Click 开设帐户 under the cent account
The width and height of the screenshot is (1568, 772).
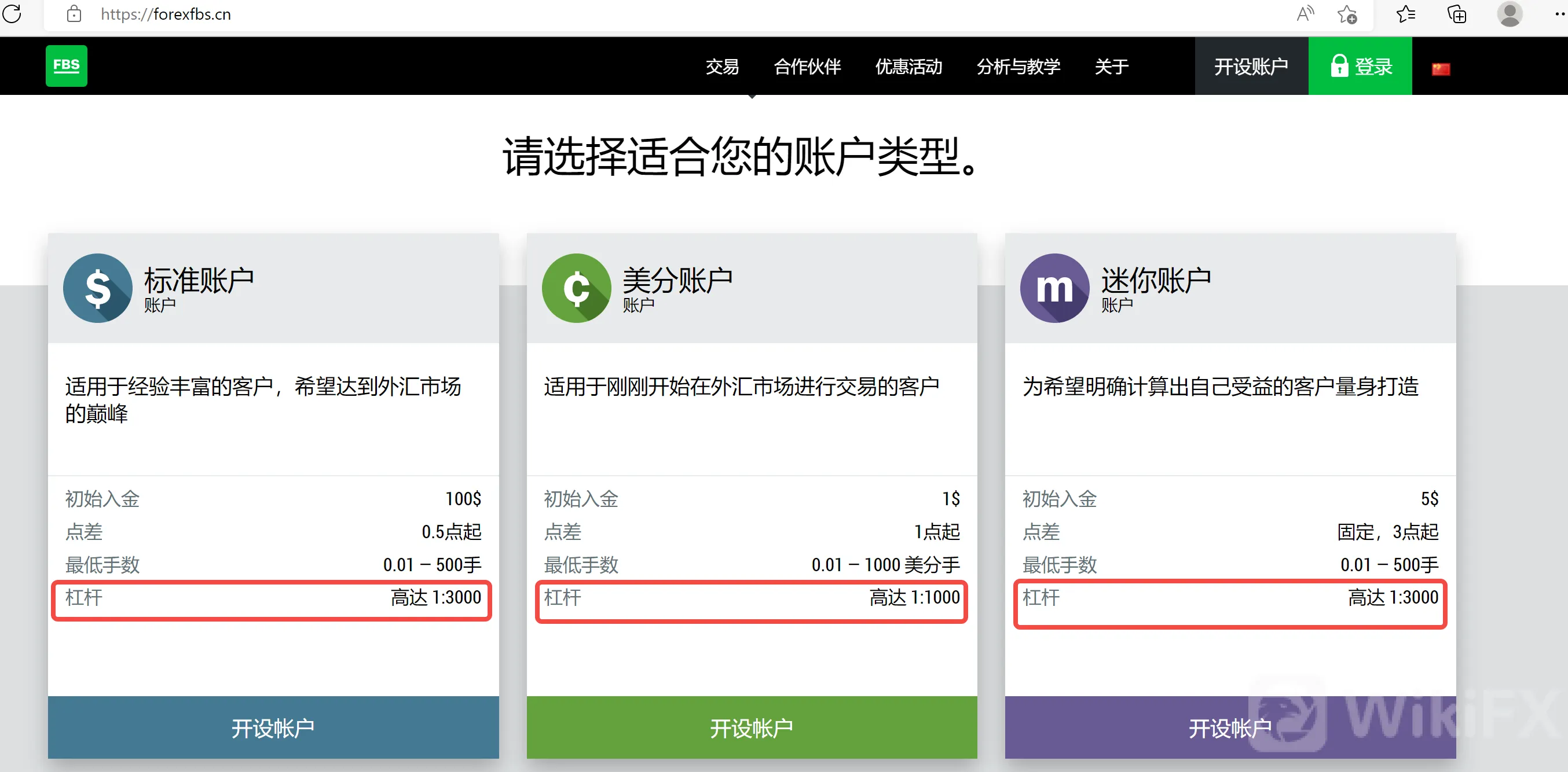(x=752, y=727)
